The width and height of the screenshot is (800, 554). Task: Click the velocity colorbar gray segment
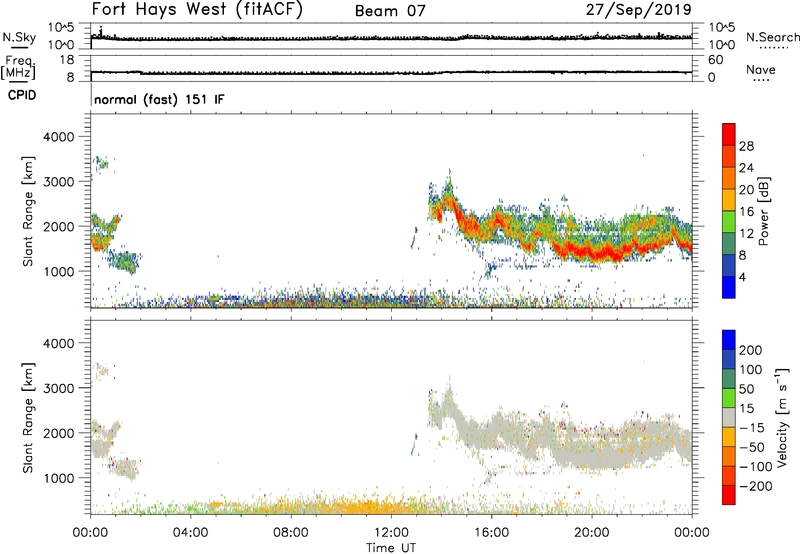click(729, 417)
